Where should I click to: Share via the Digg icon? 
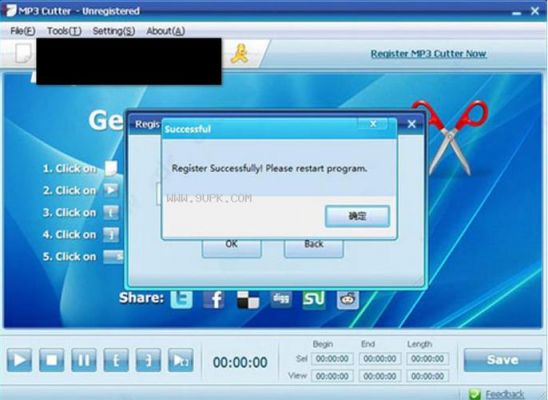(281, 299)
